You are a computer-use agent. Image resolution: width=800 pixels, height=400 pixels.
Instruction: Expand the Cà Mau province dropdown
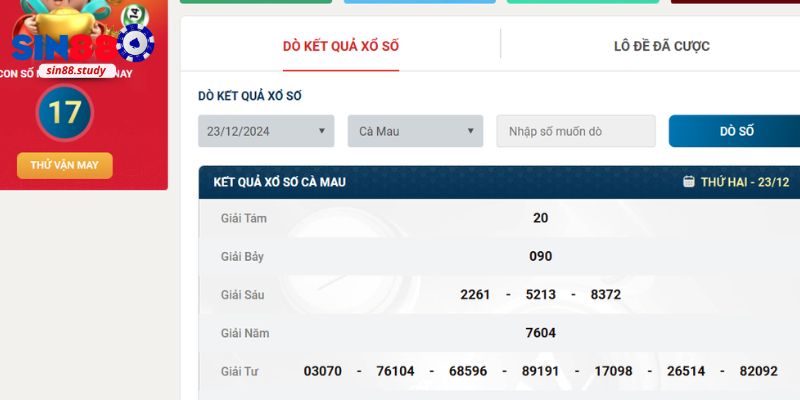coord(415,131)
